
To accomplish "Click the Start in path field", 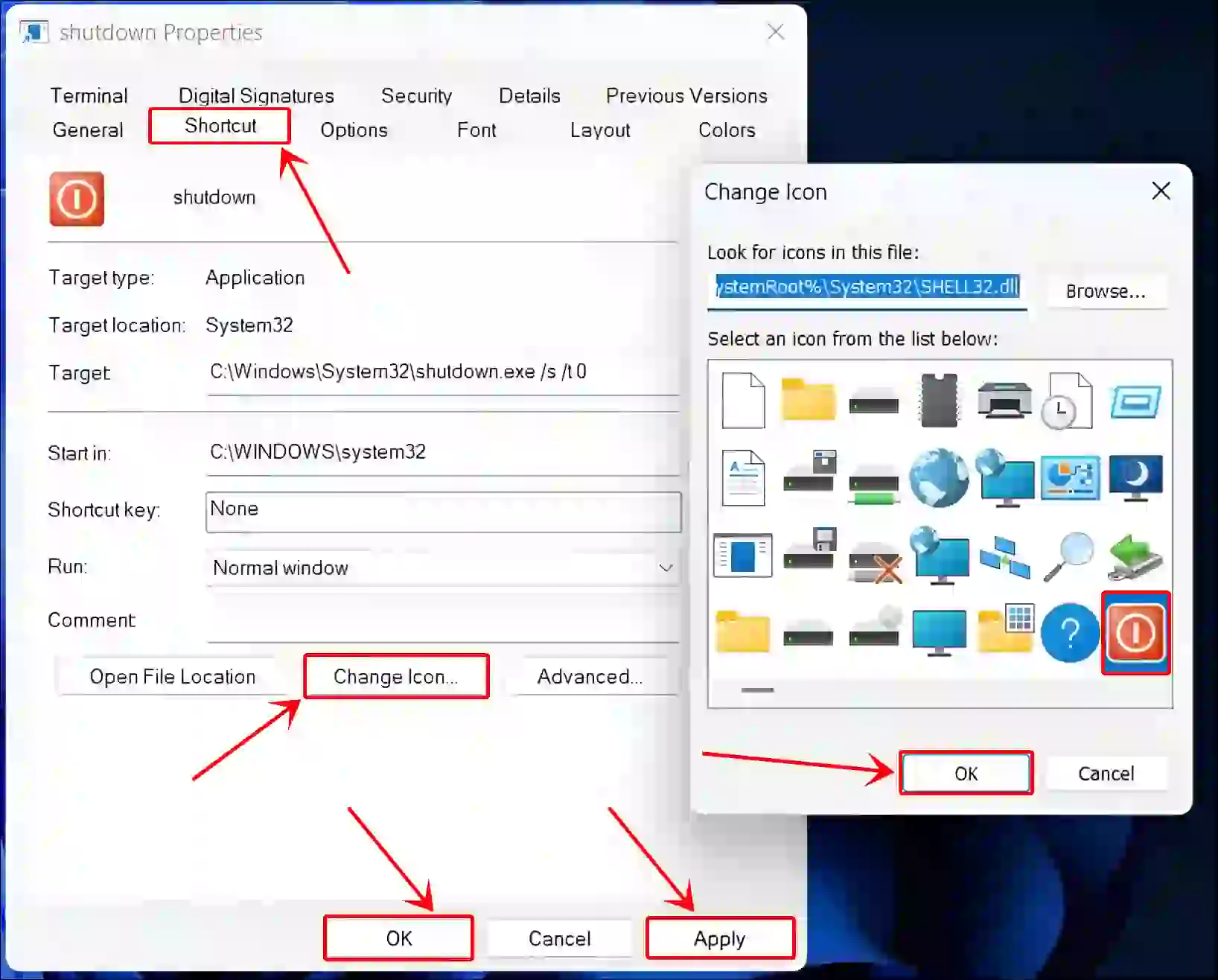I will (x=443, y=453).
